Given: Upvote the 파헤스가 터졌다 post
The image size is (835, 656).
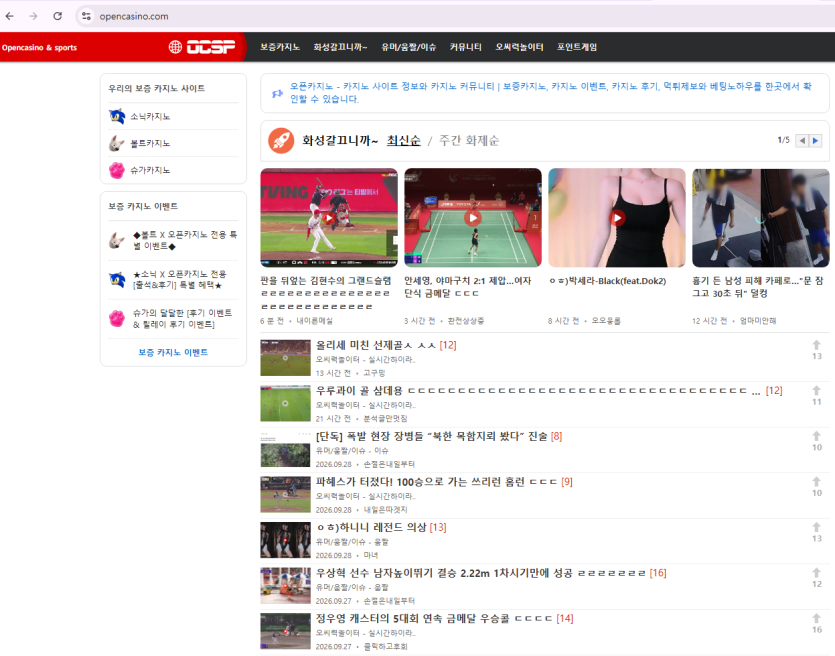Looking at the screenshot, I should (x=816, y=482).
